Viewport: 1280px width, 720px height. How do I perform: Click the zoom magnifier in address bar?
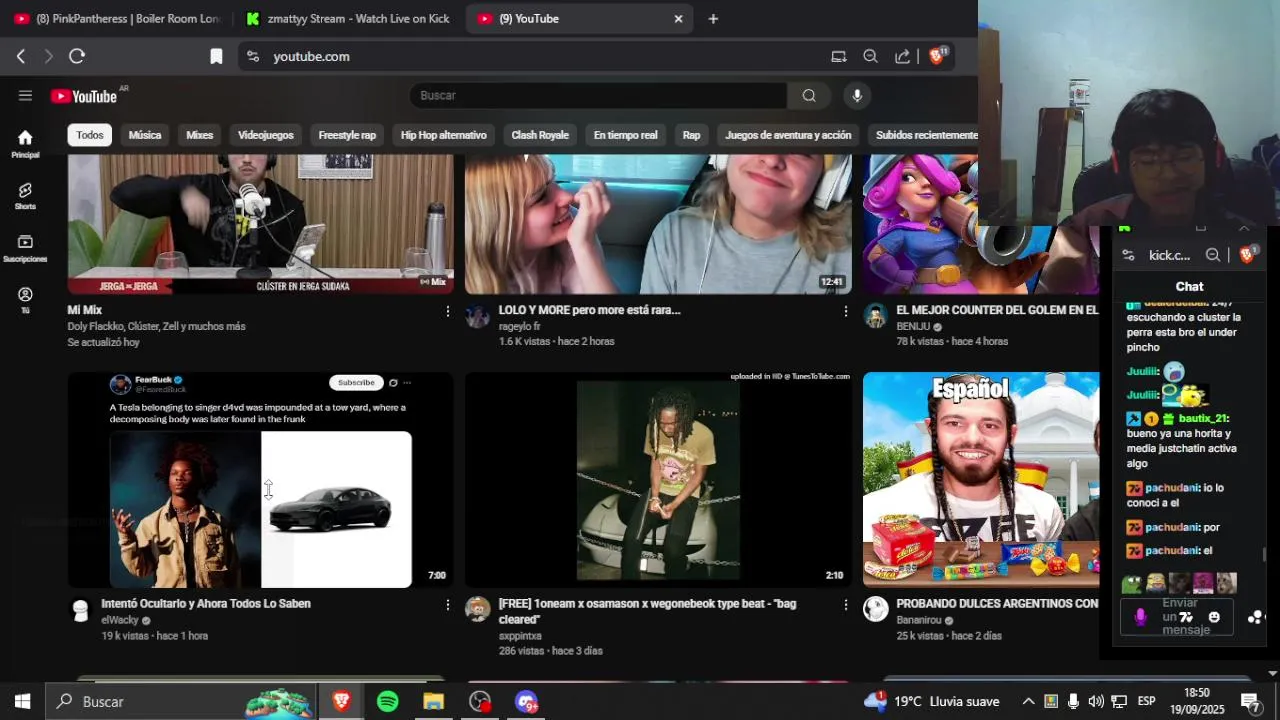pos(870,57)
